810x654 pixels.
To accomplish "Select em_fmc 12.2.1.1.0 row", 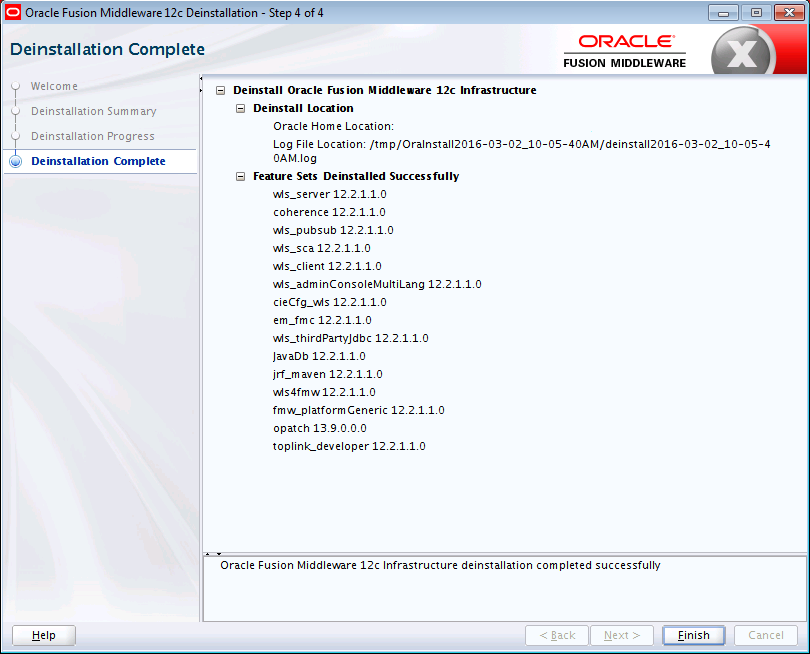I will click(322, 320).
